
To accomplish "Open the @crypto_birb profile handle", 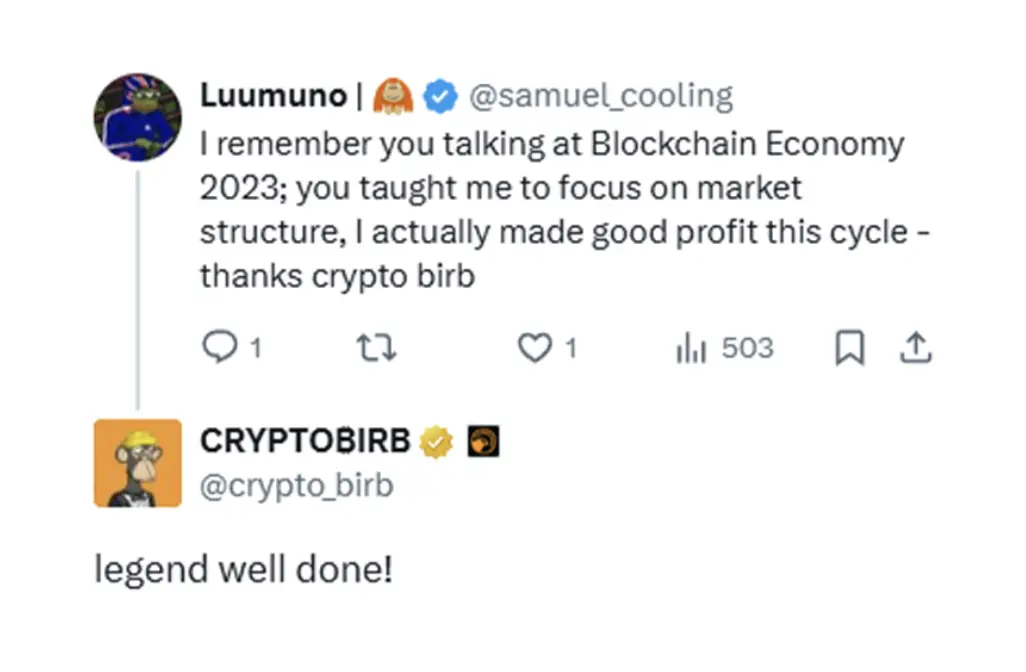I will click(296, 486).
